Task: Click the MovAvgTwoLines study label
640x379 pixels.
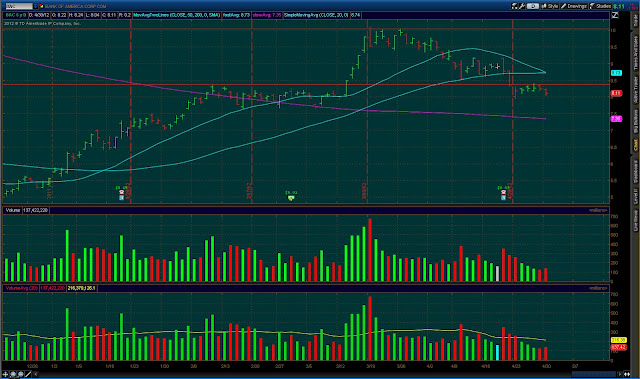Action: click(x=177, y=15)
